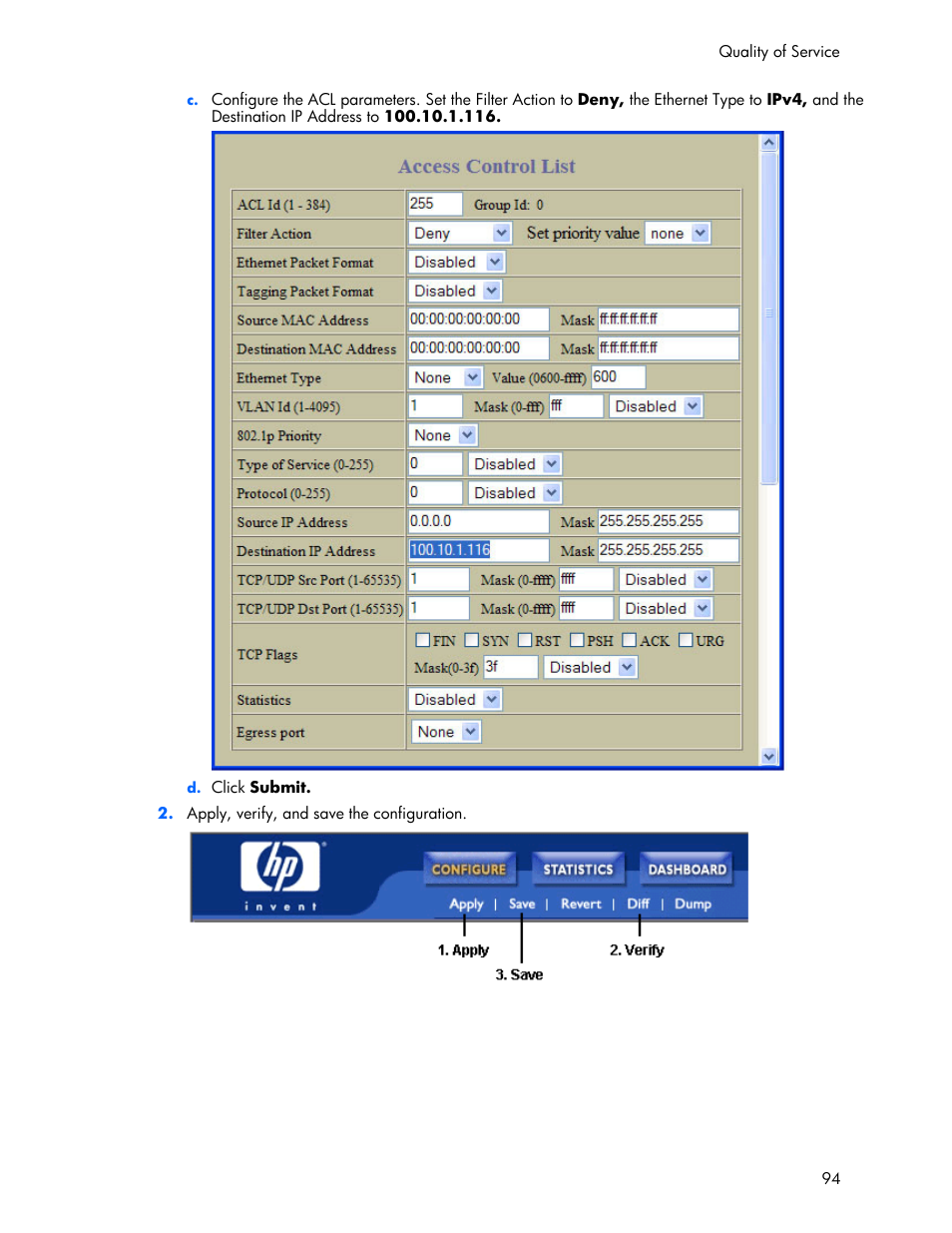Click the HP invent logo
952x1233 pixels.
(x=280, y=875)
